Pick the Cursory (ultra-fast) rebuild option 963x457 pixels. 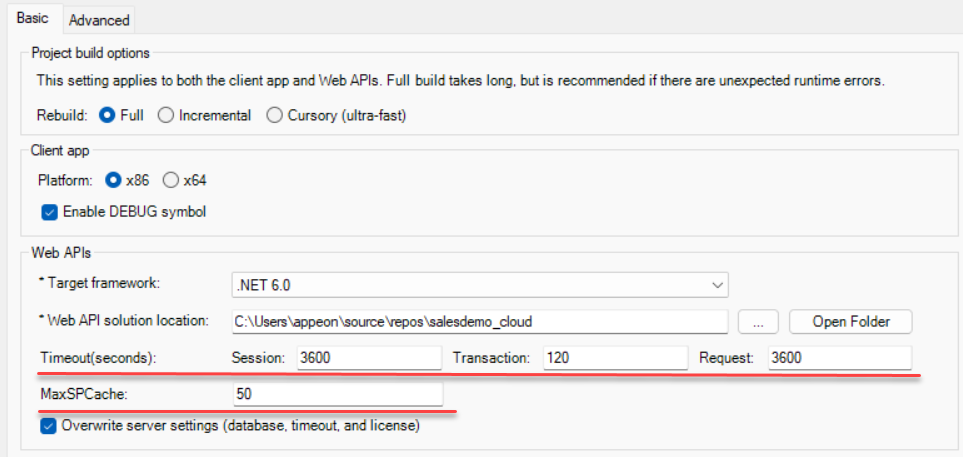pos(275,115)
